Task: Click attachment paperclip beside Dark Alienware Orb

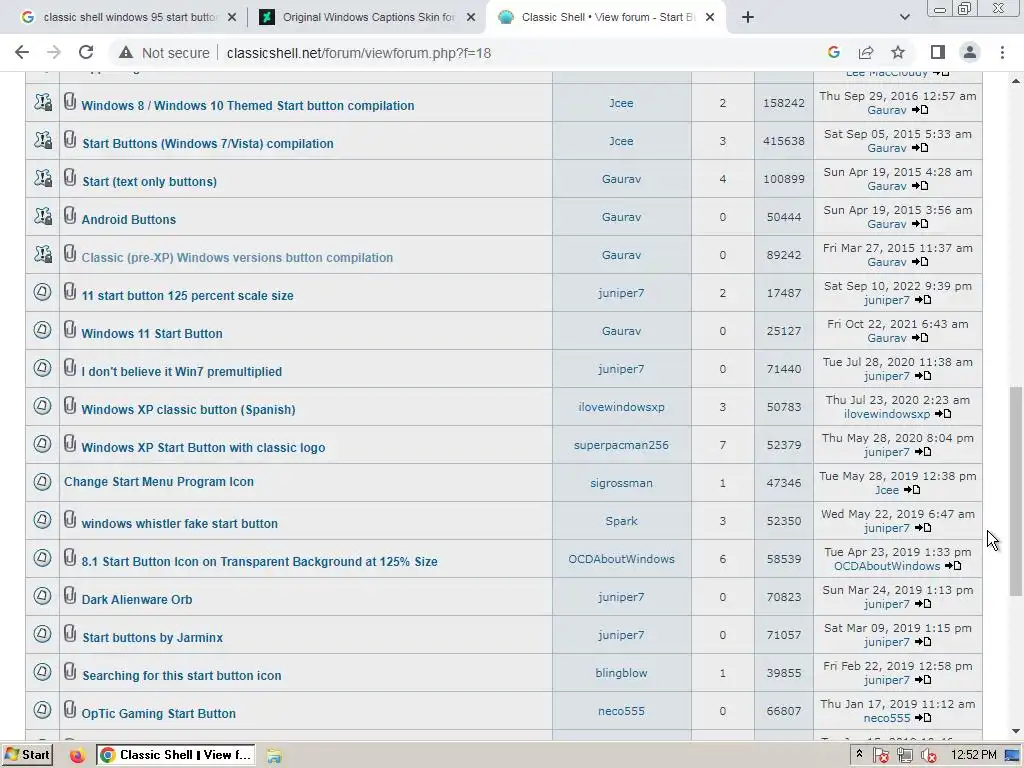Action: (70, 596)
